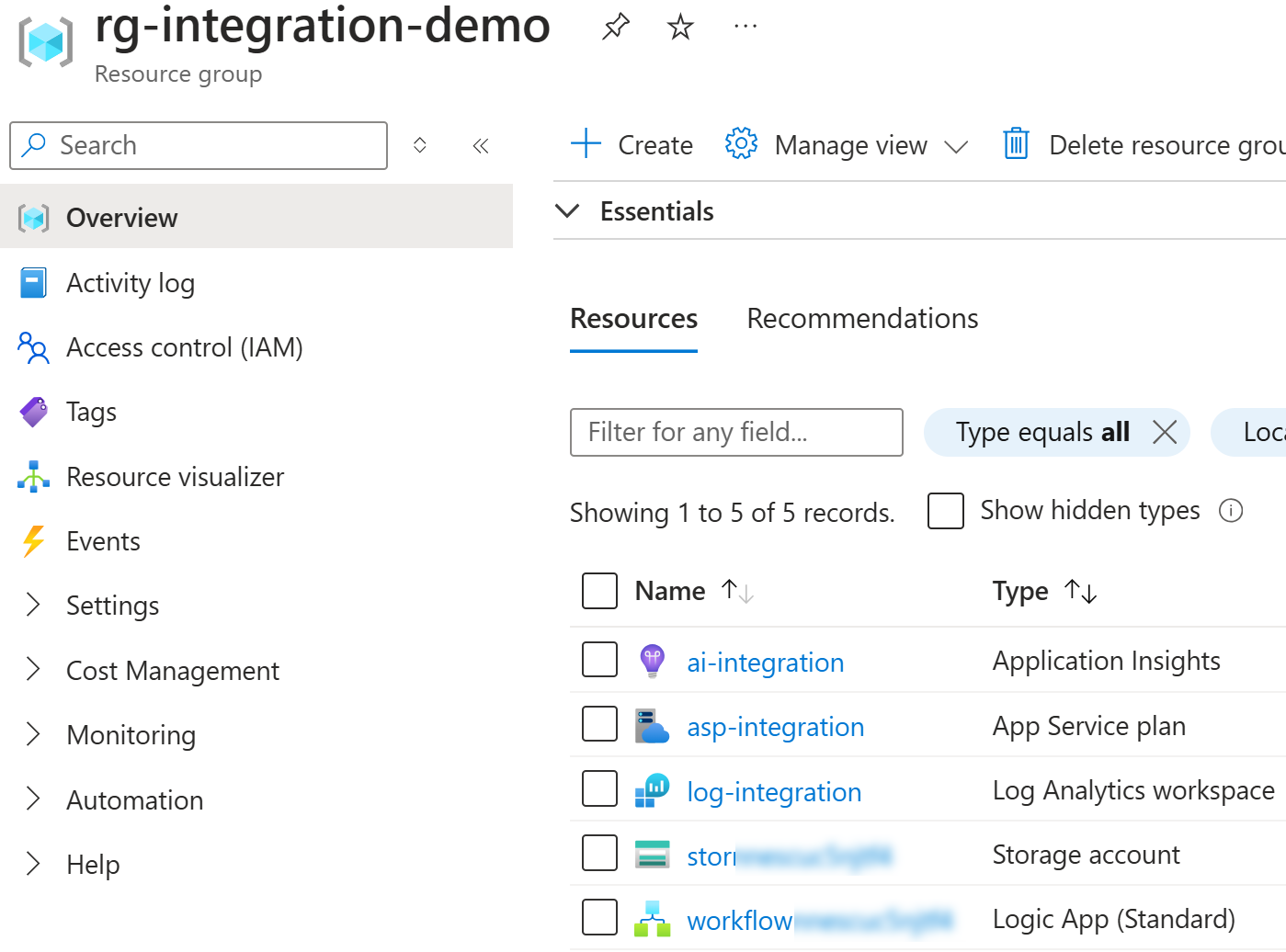The height and width of the screenshot is (952, 1286).
Task: Focus the Filter for any field box
Action: (x=736, y=432)
